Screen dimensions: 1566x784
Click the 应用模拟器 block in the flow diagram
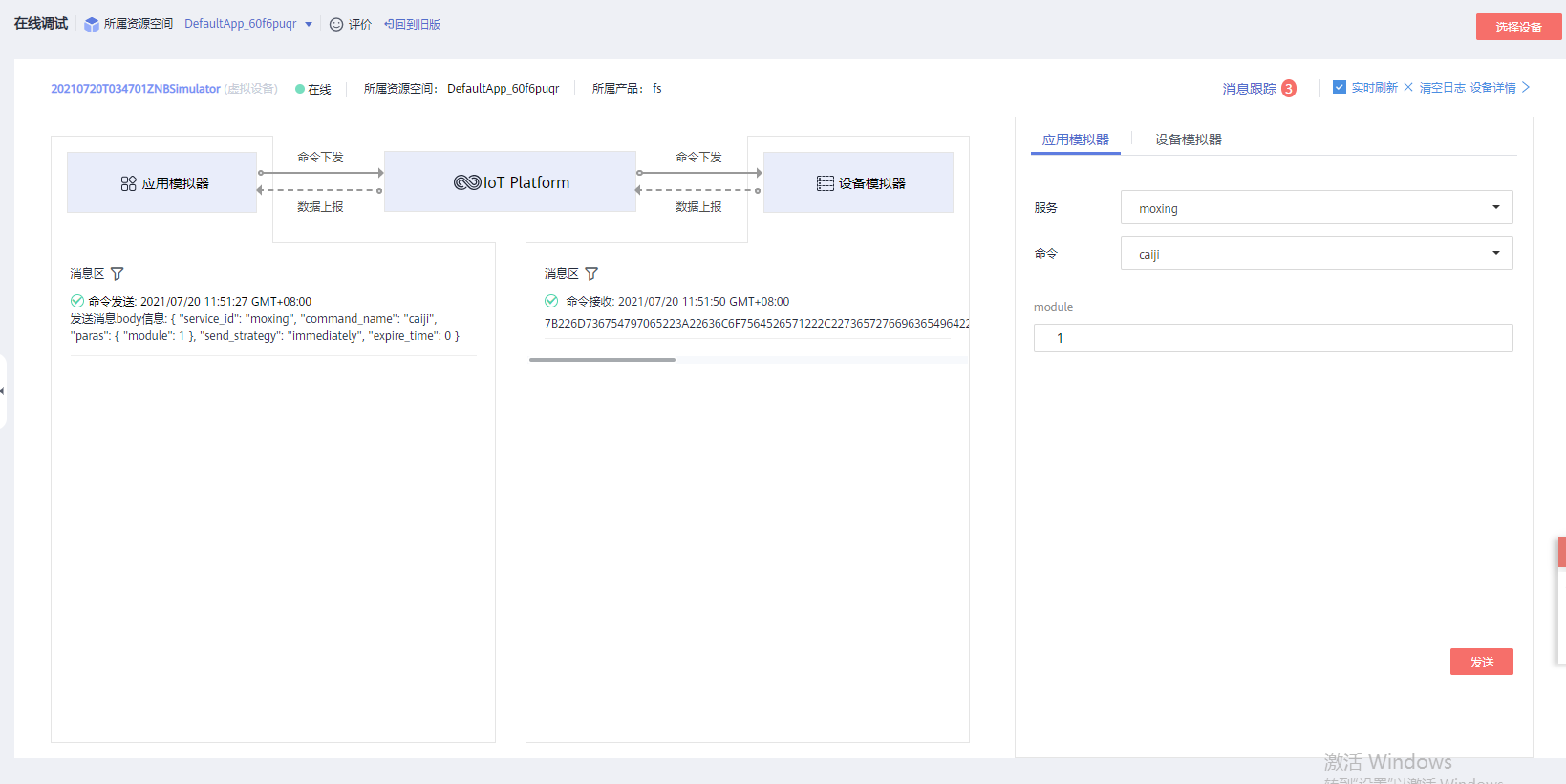point(162,182)
